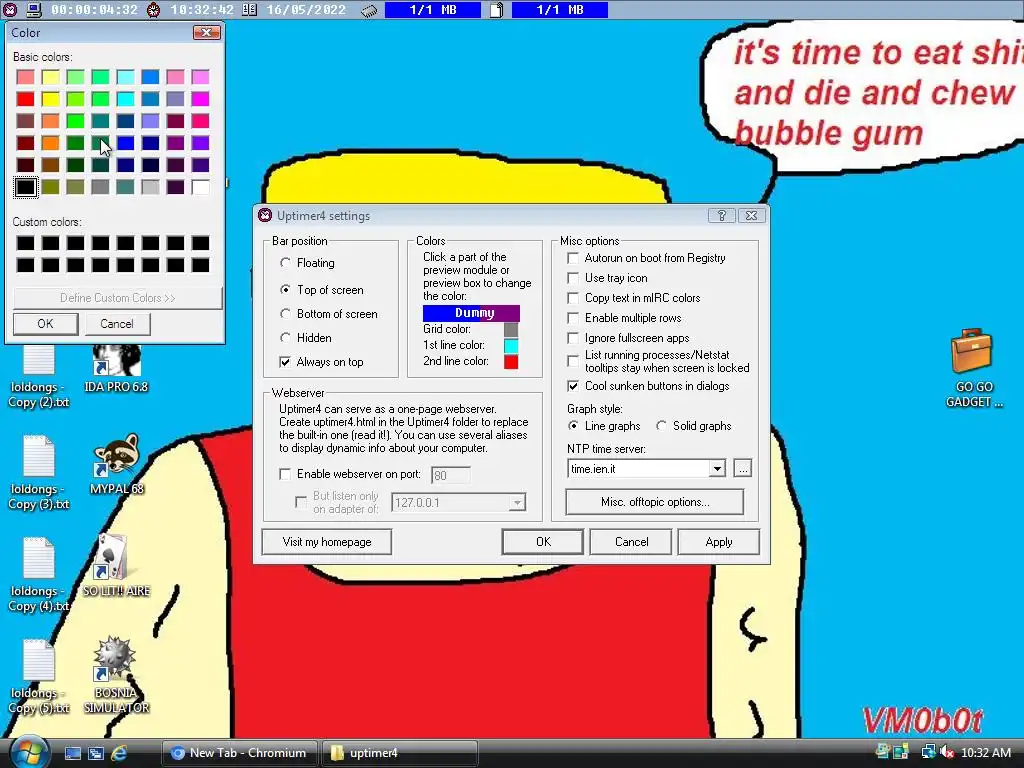Viewport: 1024px width, 768px height.
Task: Click the Dummy preview box
Action: pyautogui.click(x=472, y=313)
